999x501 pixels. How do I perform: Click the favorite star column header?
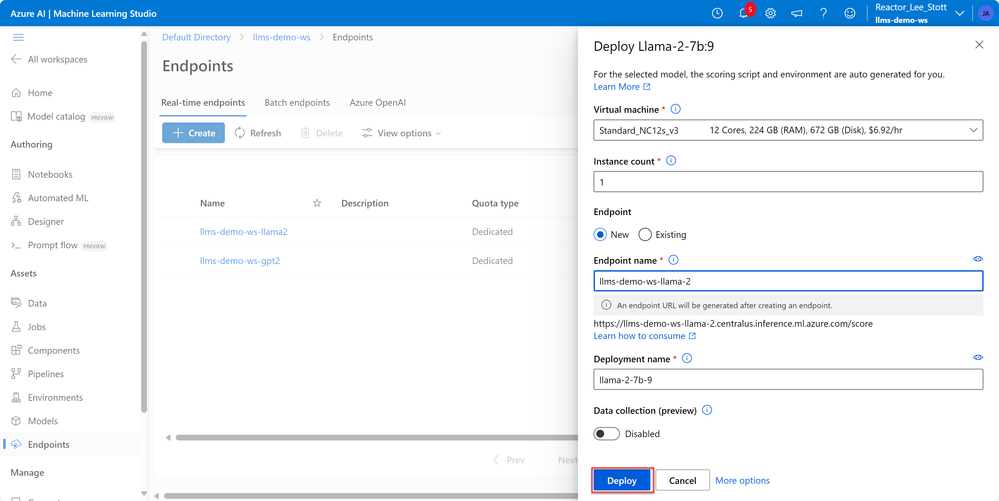(x=317, y=203)
